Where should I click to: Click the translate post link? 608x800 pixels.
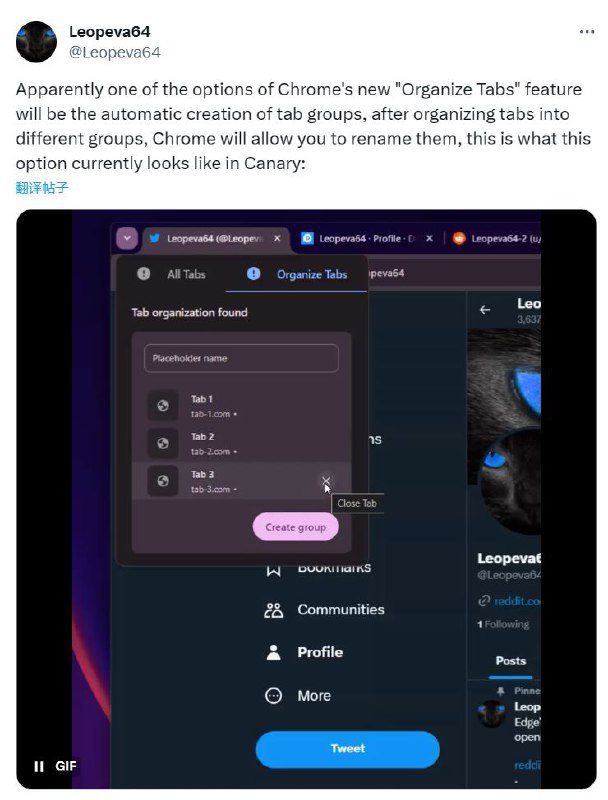pyautogui.click(x=42, y=188)
